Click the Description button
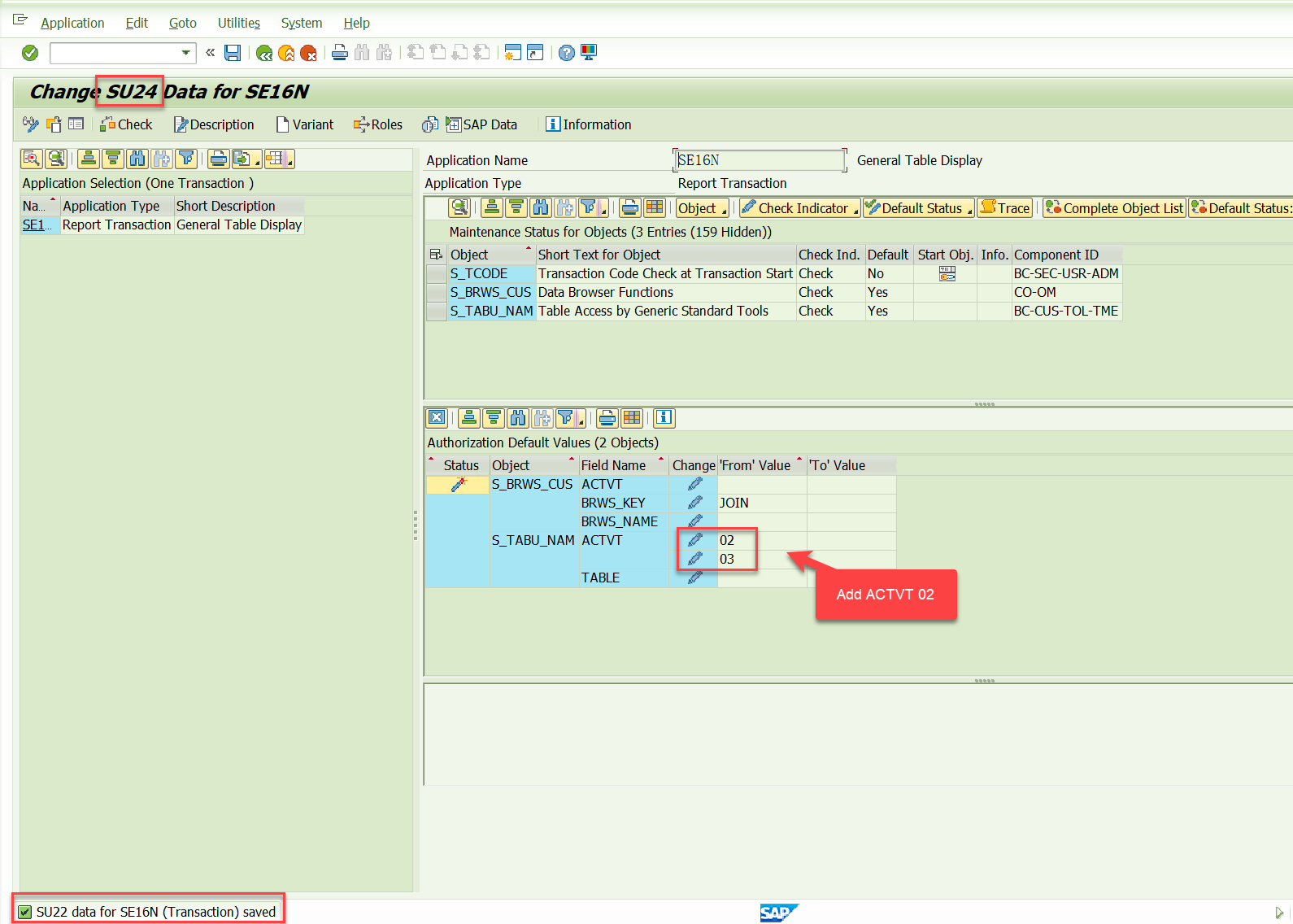 coord(214,124)
